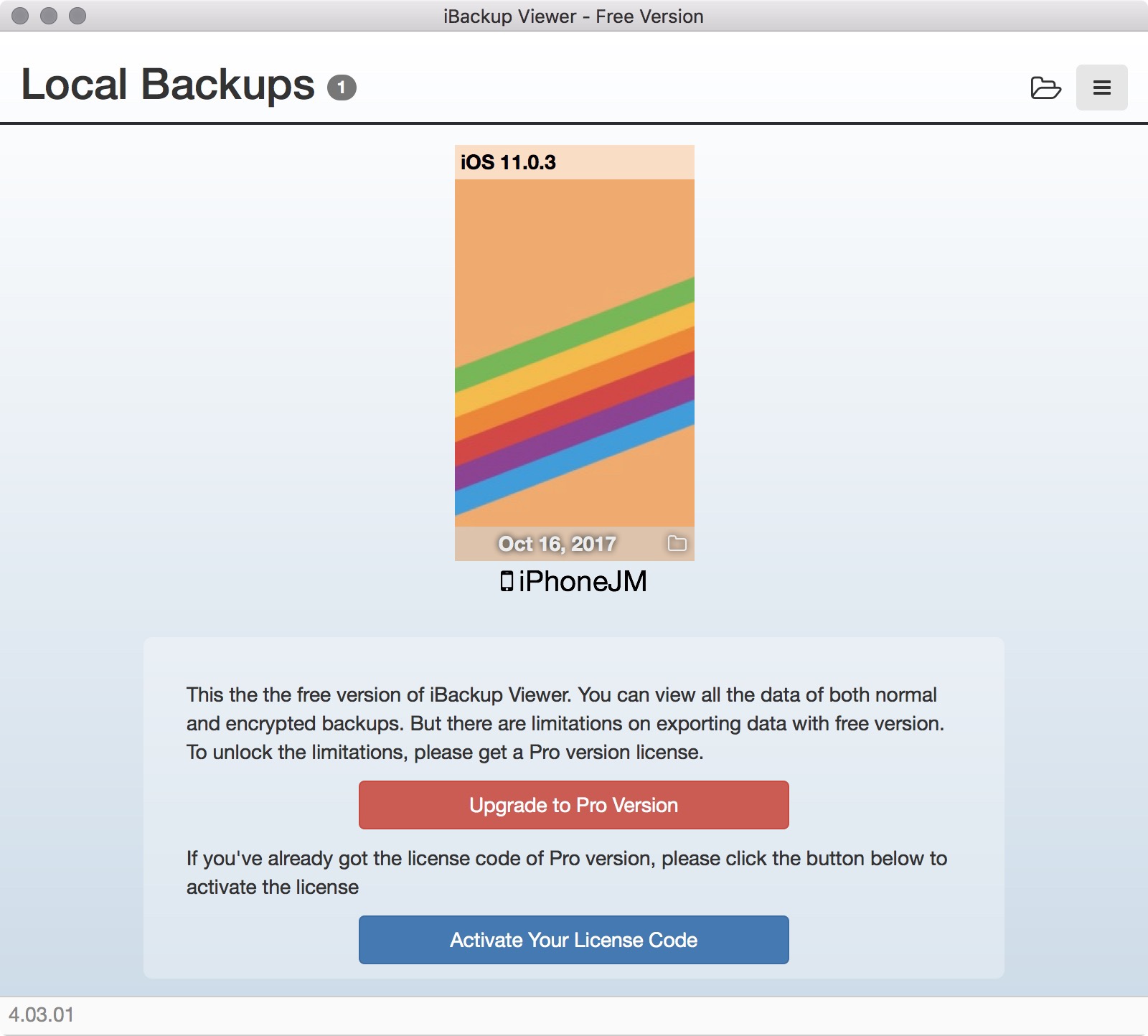Click the backups count badge showing 1
This screenshot has width=1148, height=1036.
point(342,88)
